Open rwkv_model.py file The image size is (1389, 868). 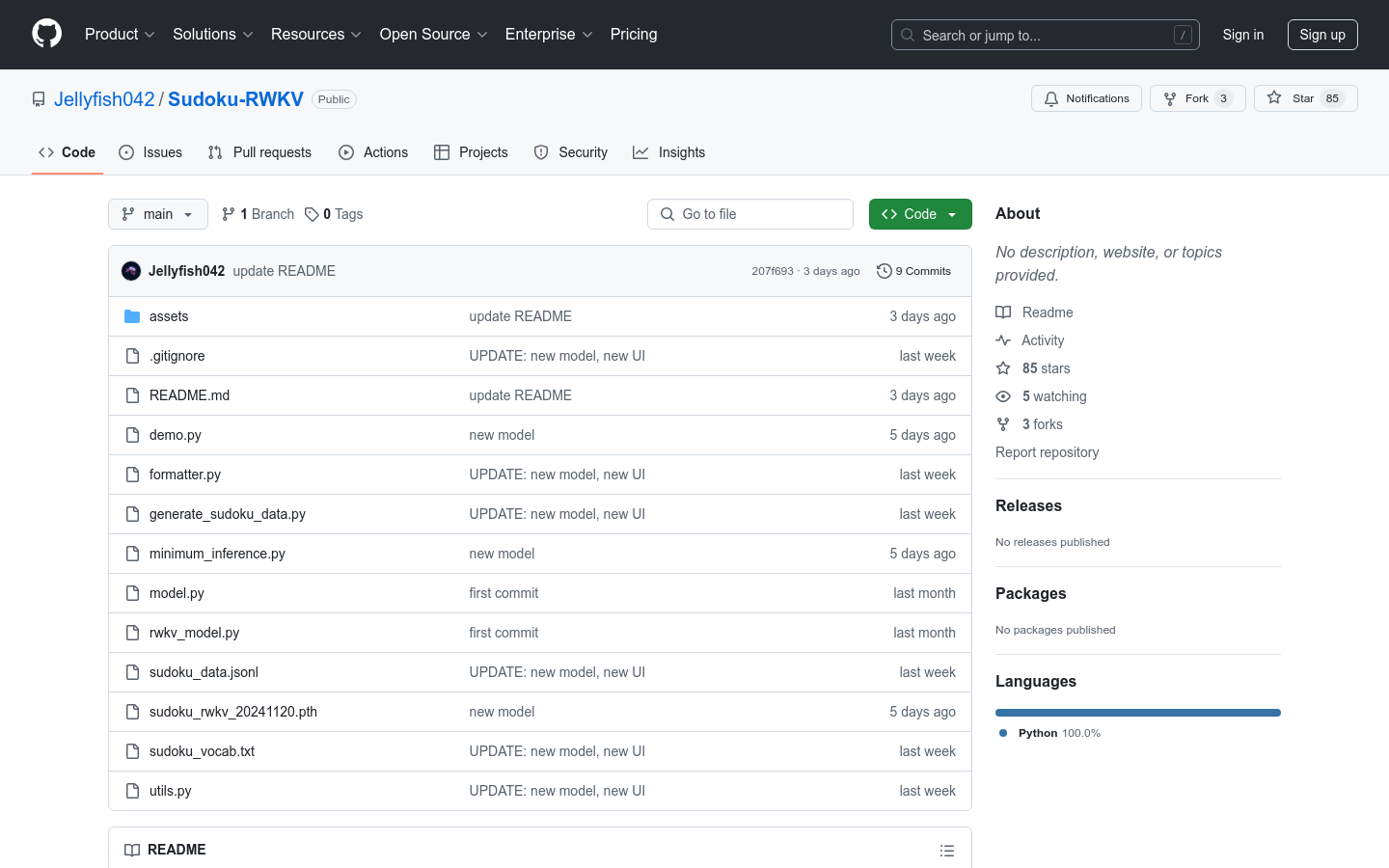coord(194,633)
